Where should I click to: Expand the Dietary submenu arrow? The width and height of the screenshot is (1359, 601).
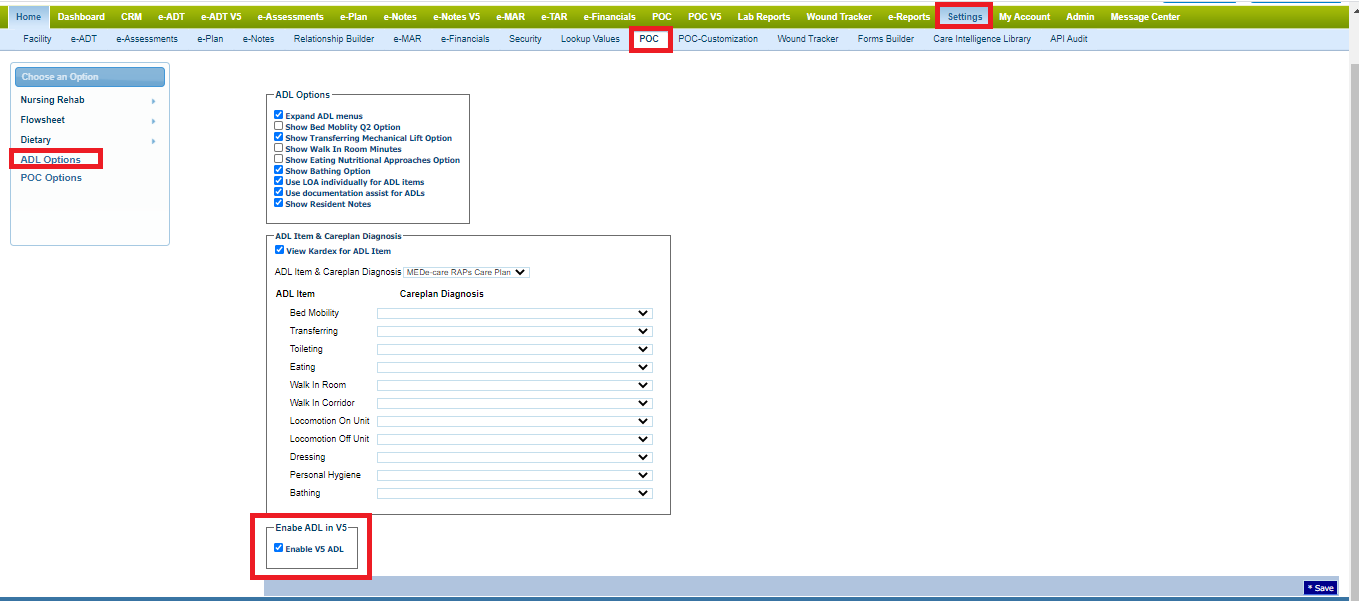(x=153, y=141)
